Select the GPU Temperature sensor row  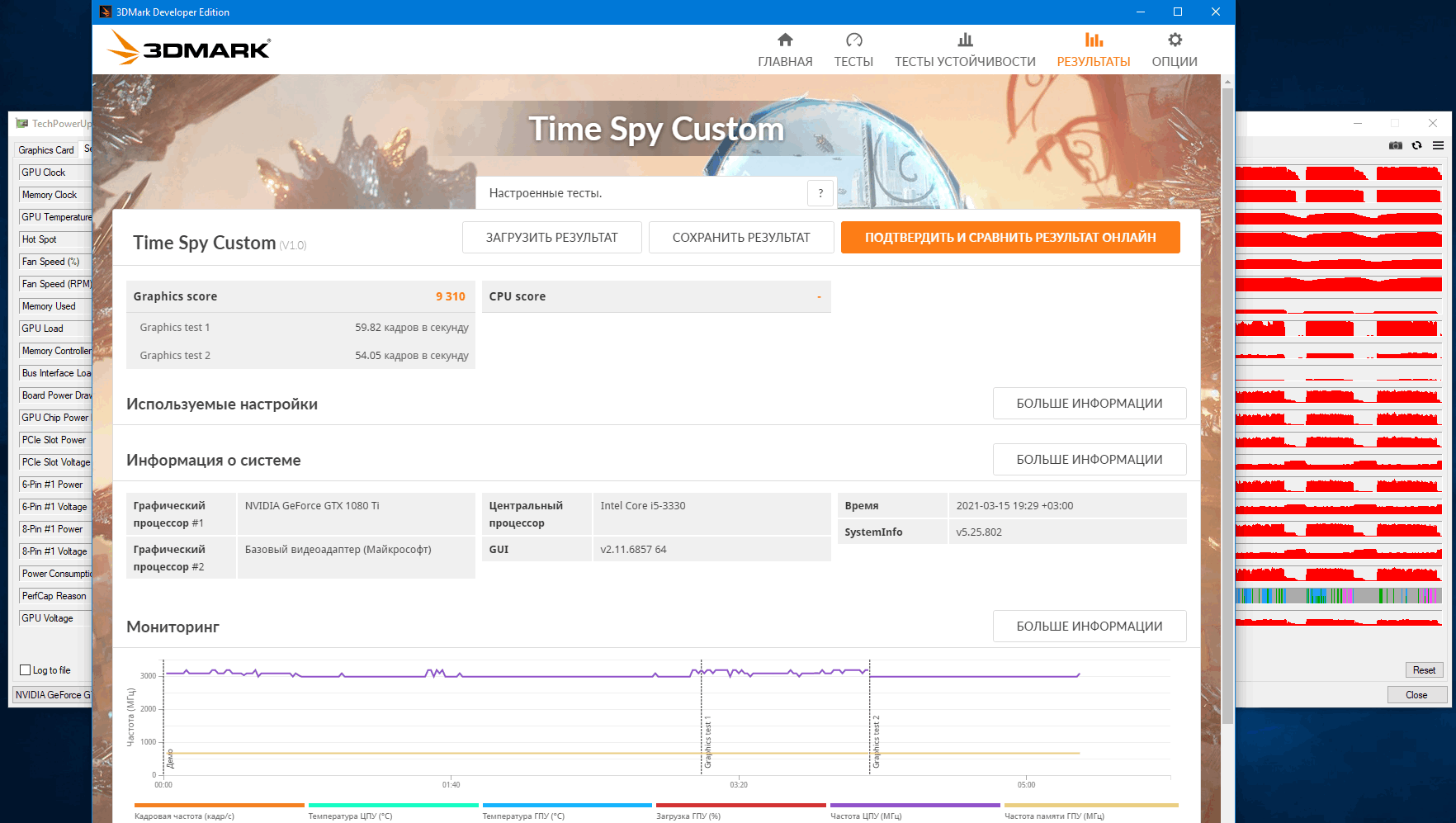point(54,217)
